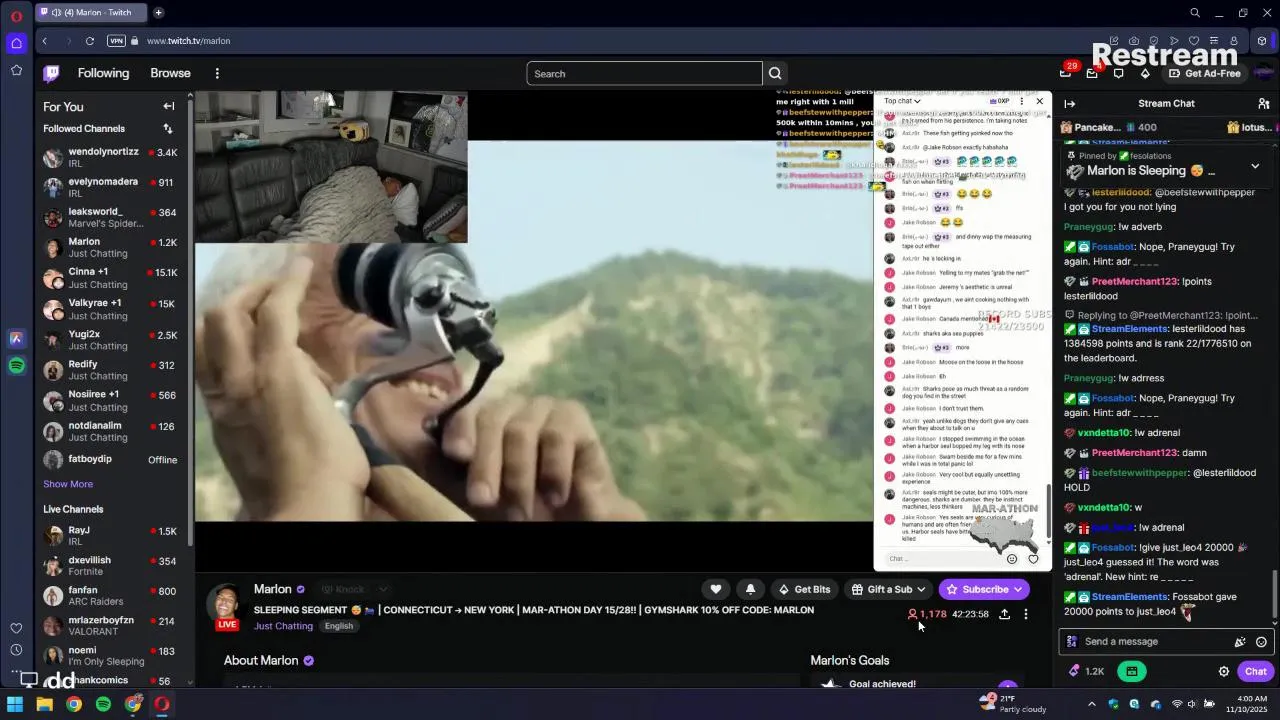Open the Bits diamond icon in top bar

[1145, 73]
